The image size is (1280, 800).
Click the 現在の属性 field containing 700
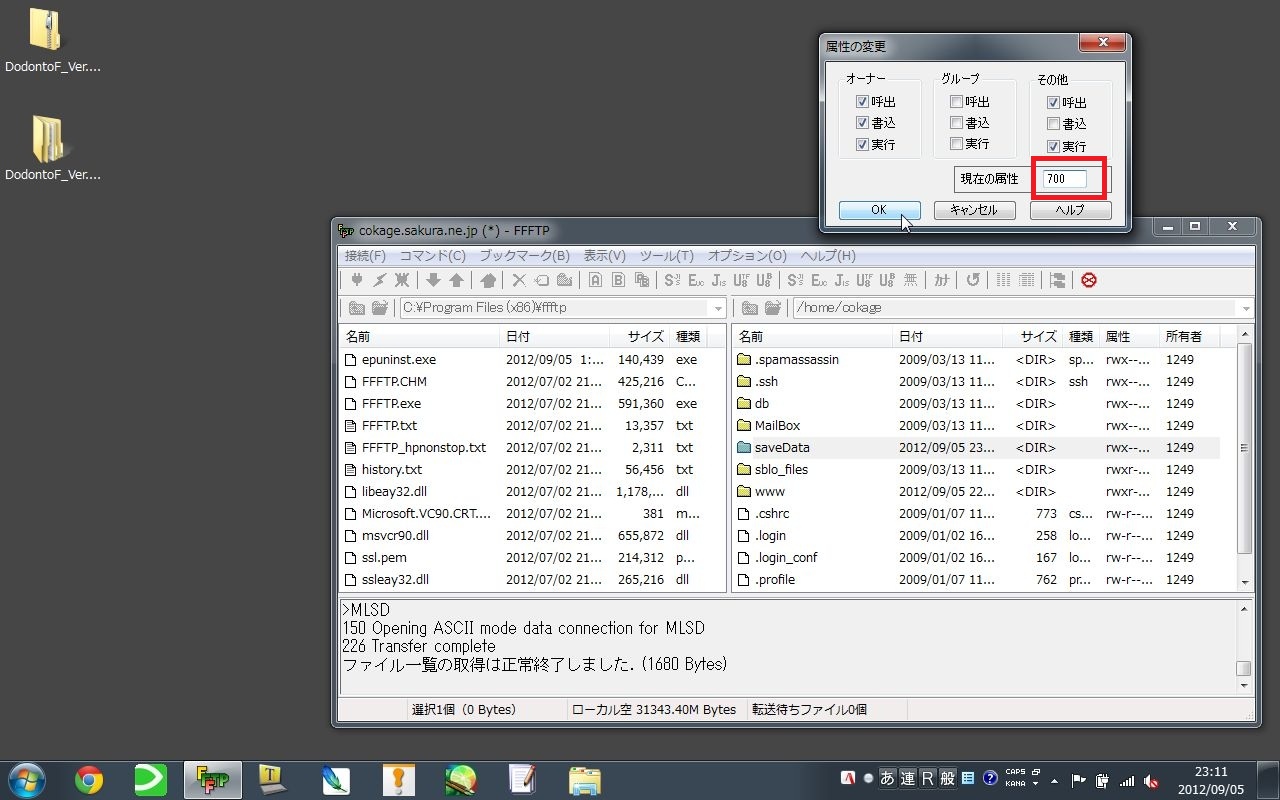pos(1065,179)
